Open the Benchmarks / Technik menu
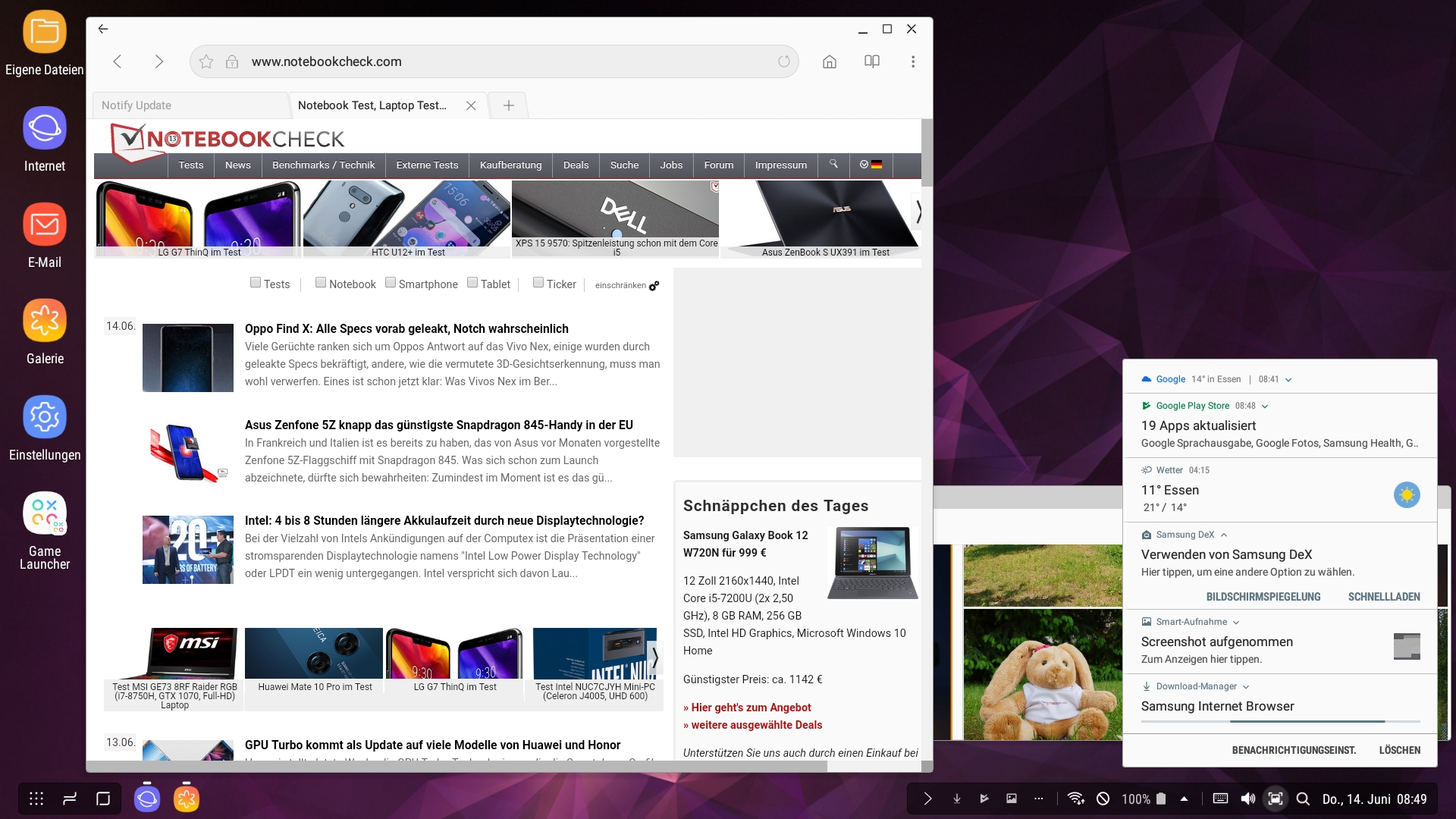 pos(323,165)
